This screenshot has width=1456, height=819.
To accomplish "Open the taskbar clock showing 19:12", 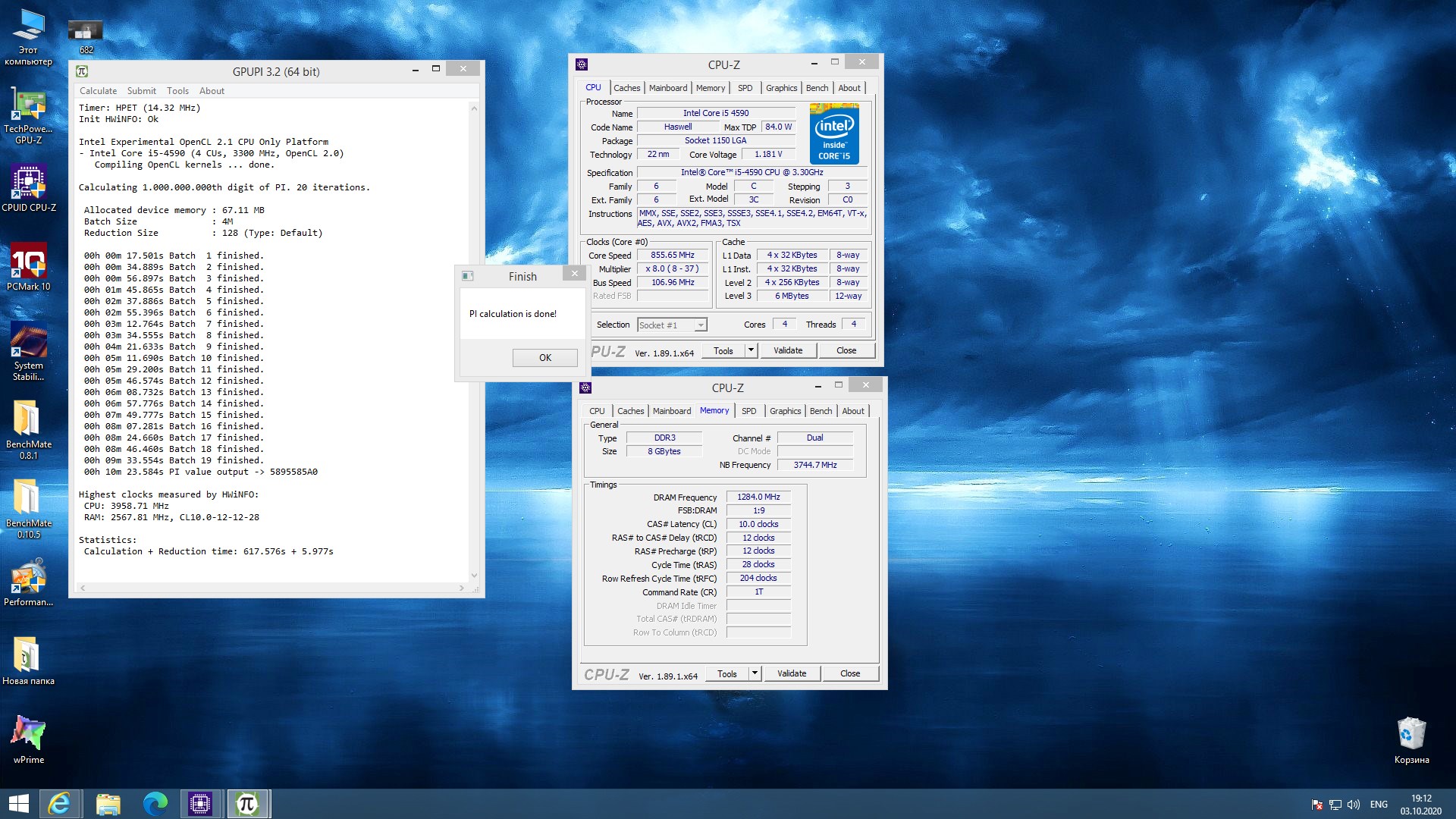I will click(x=1421, y=805).
